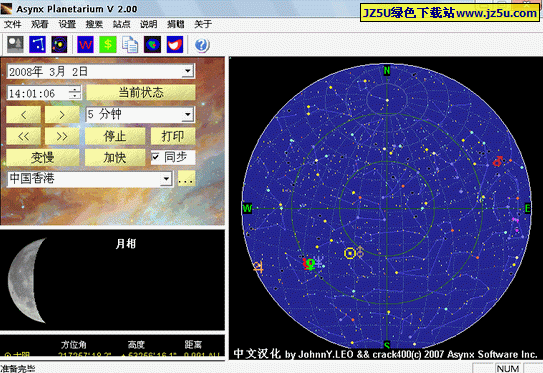
Task: Step back with the single < button
Action: 24,114
